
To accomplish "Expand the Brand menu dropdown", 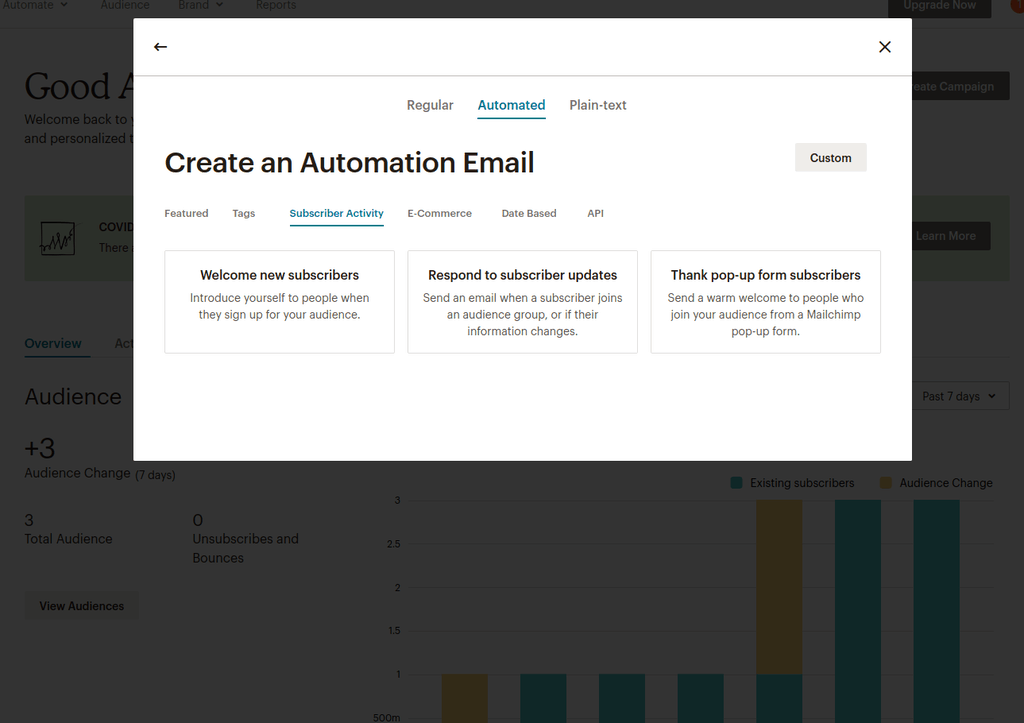I will [x=200, y=5].
